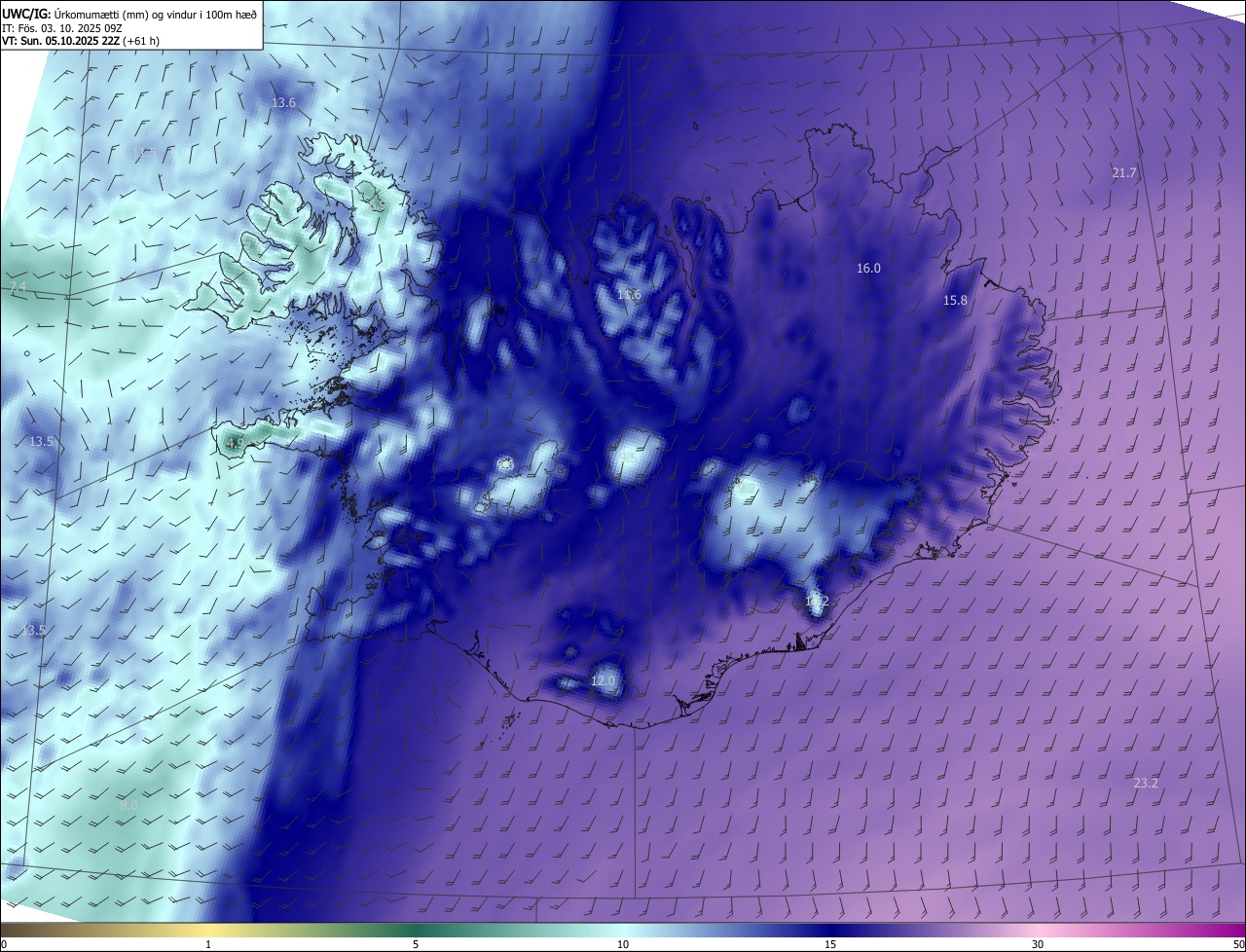This screenshot has width=1246, height=952.
Task: Click the valid time 'VT: Sun. 05.10.2025 22Z (+61 h)'
Action: click(x=81, y=41)
